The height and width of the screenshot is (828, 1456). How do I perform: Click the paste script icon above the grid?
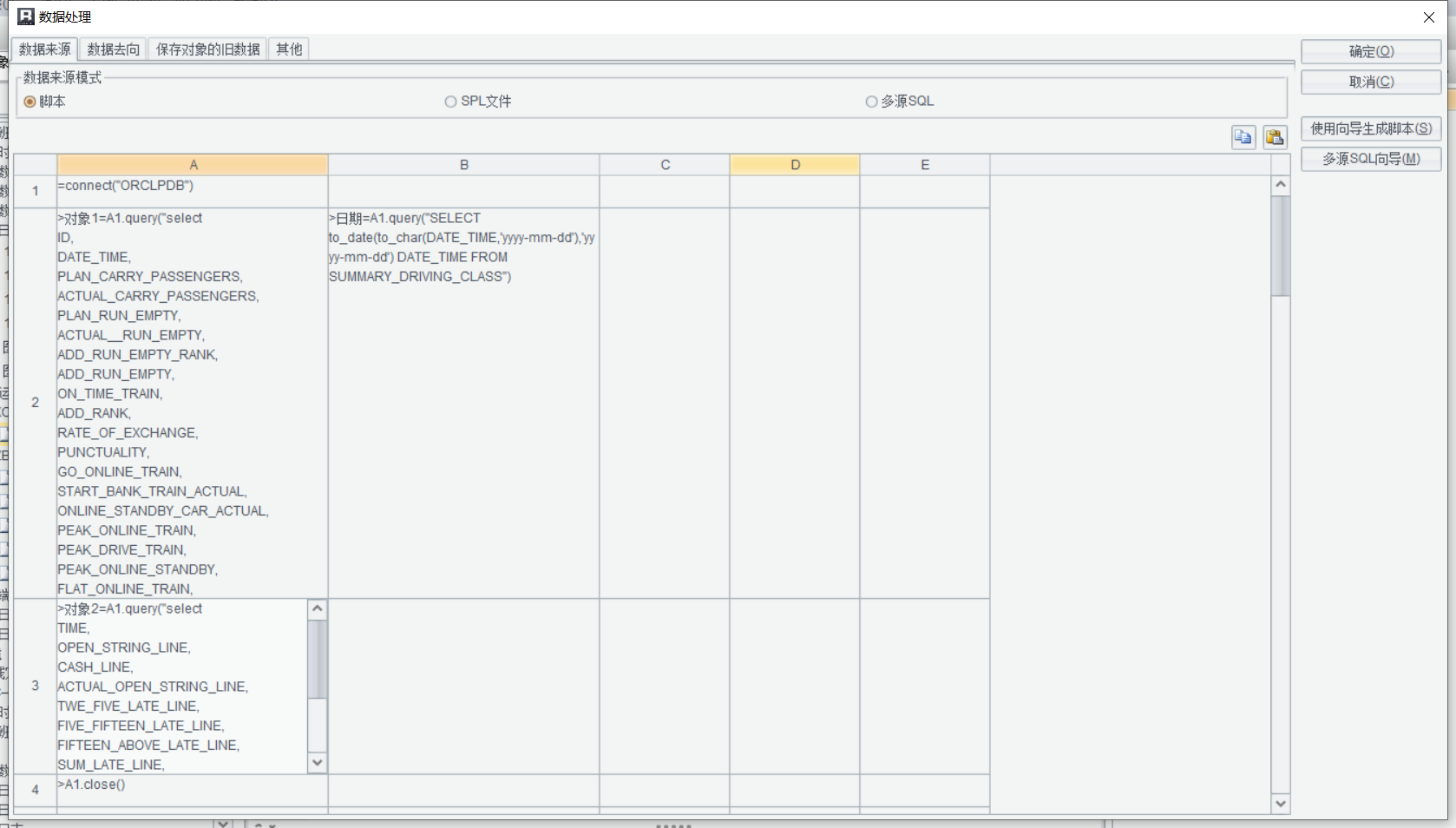pos(1275,137)
